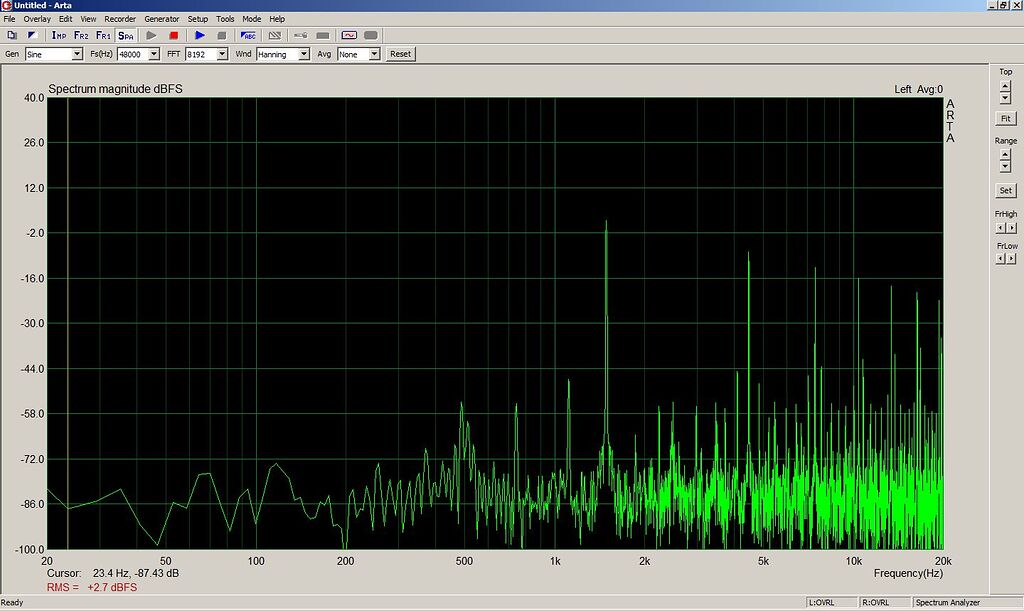Image resolution: width=1024 pixels, height=611 pixels.
Task: Activate the SPA spectrum analyzer mode icon
Action: pyautogui.click(x=125, y=34)
